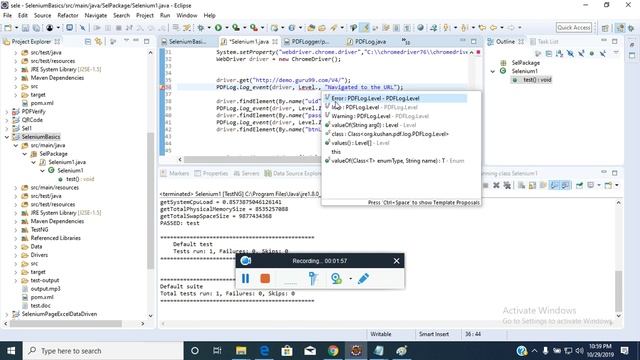Screen dimensions: 640x360
Task: Expand the QRCode project
Action: coord(7,120)
